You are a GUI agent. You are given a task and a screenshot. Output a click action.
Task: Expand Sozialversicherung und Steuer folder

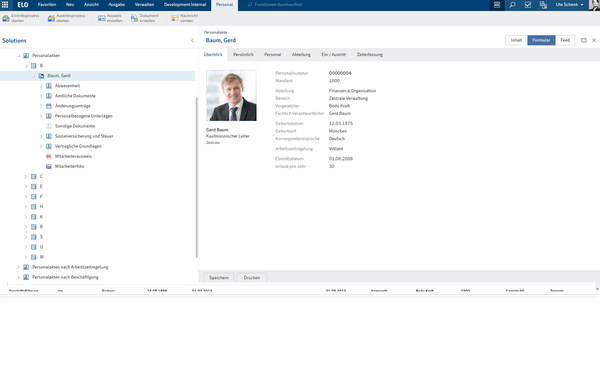point(41,136)
